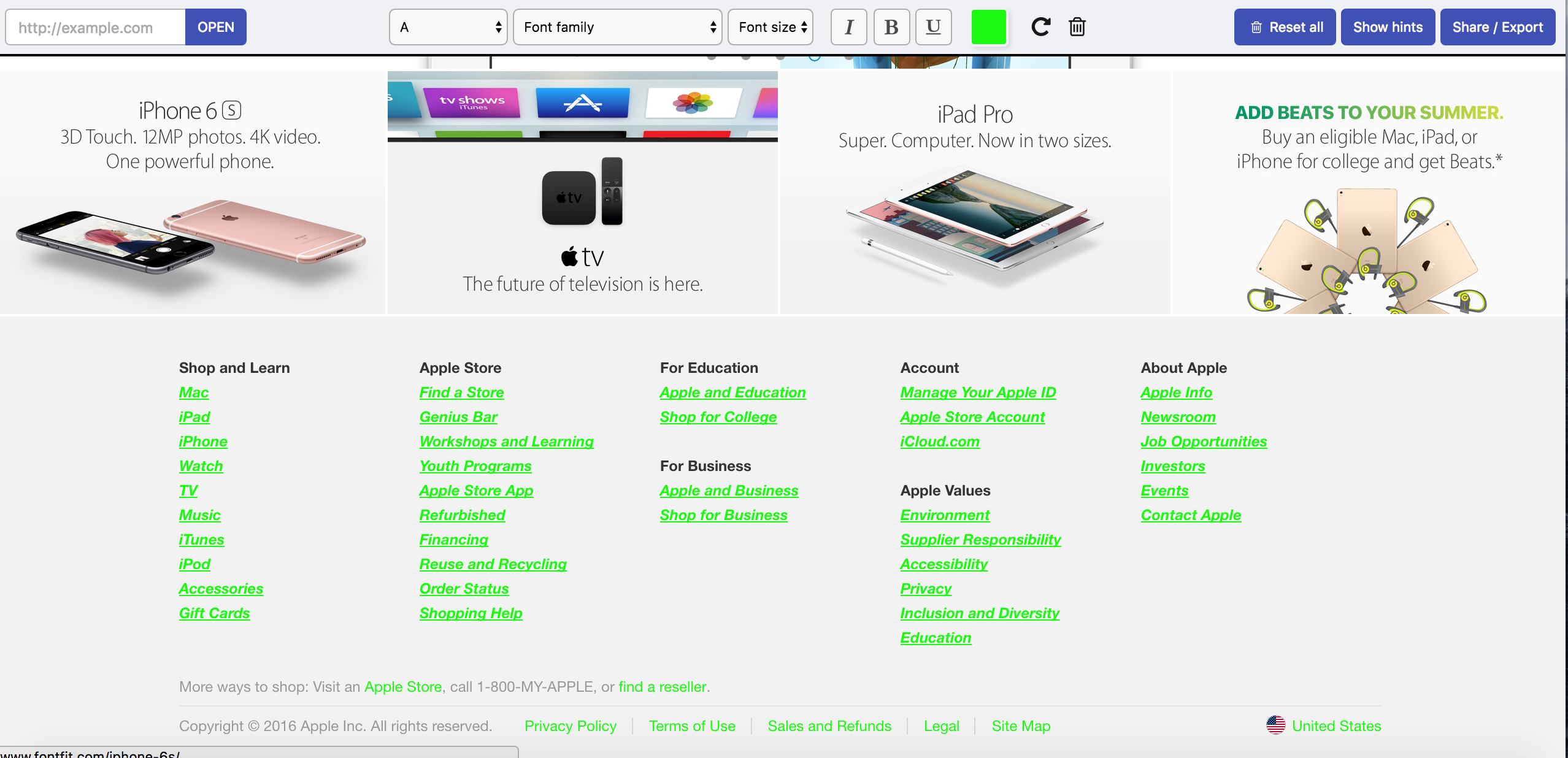Open the App Store tile icon
1568x758 pixels.
(x=583, y=102)
